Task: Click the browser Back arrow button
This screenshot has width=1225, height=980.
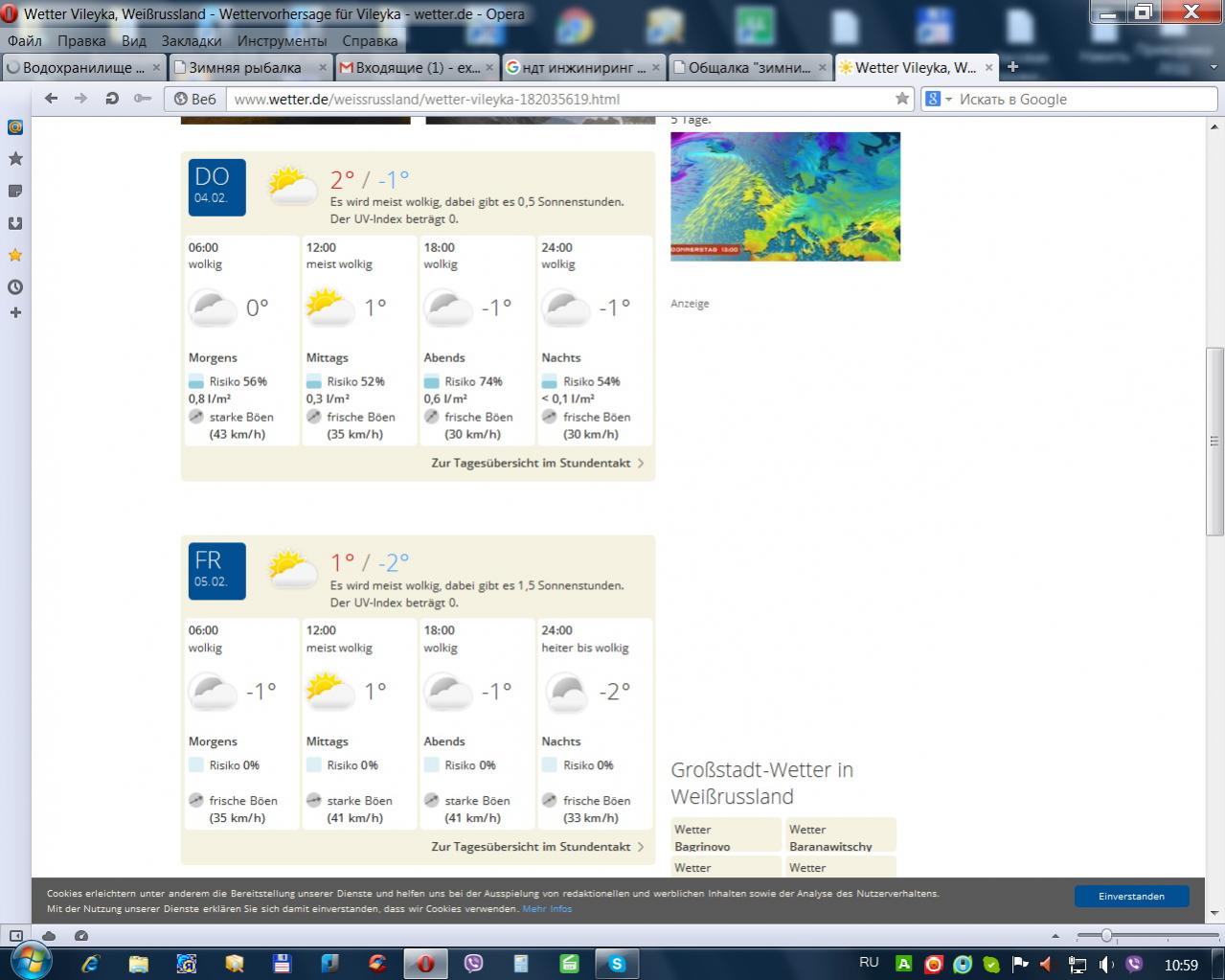Action: click(52, 99)
